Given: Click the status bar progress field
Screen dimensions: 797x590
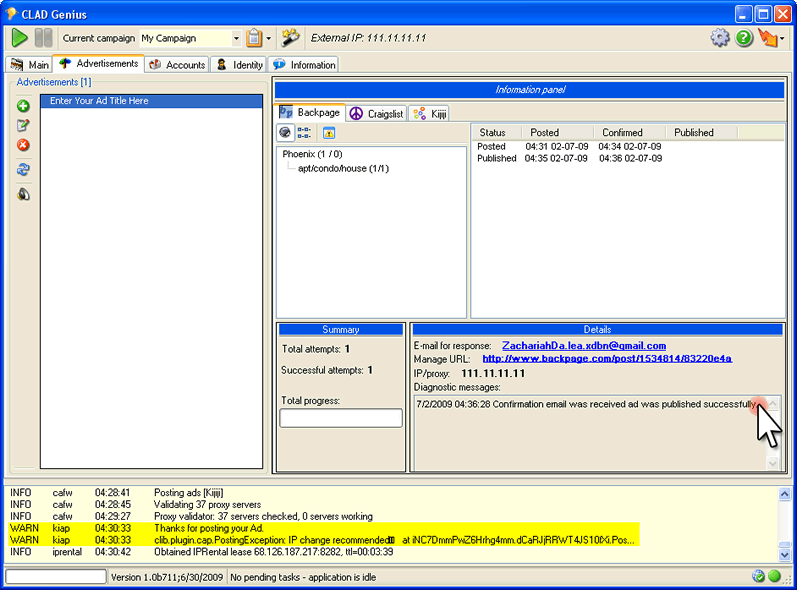Looking at the screenshot, I should [x=56, y=577].
